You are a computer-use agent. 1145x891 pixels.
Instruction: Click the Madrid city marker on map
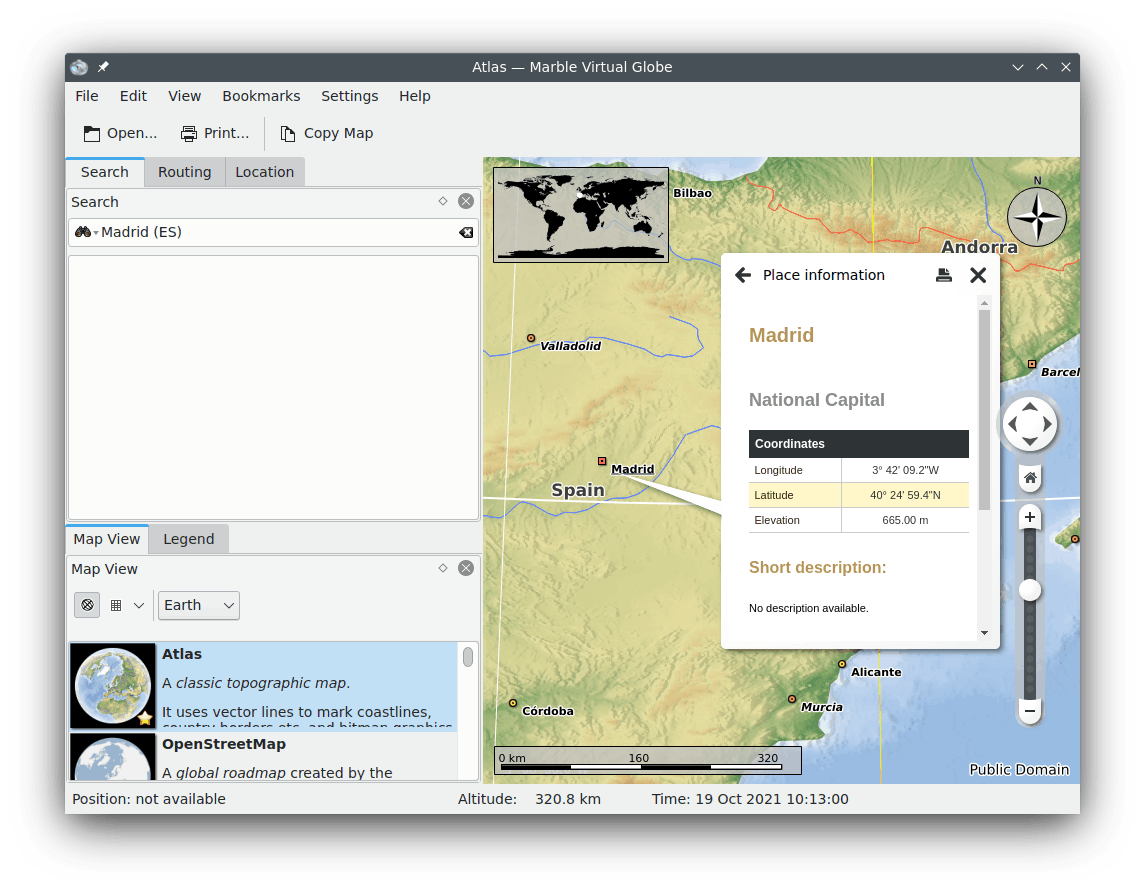(x=602, y=462)
